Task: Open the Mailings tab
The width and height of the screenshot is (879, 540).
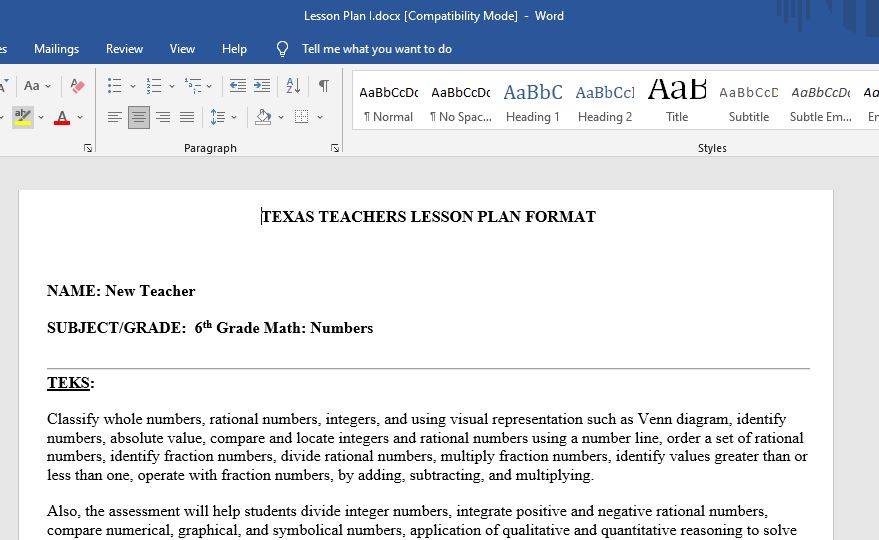Action: point(57,49)
